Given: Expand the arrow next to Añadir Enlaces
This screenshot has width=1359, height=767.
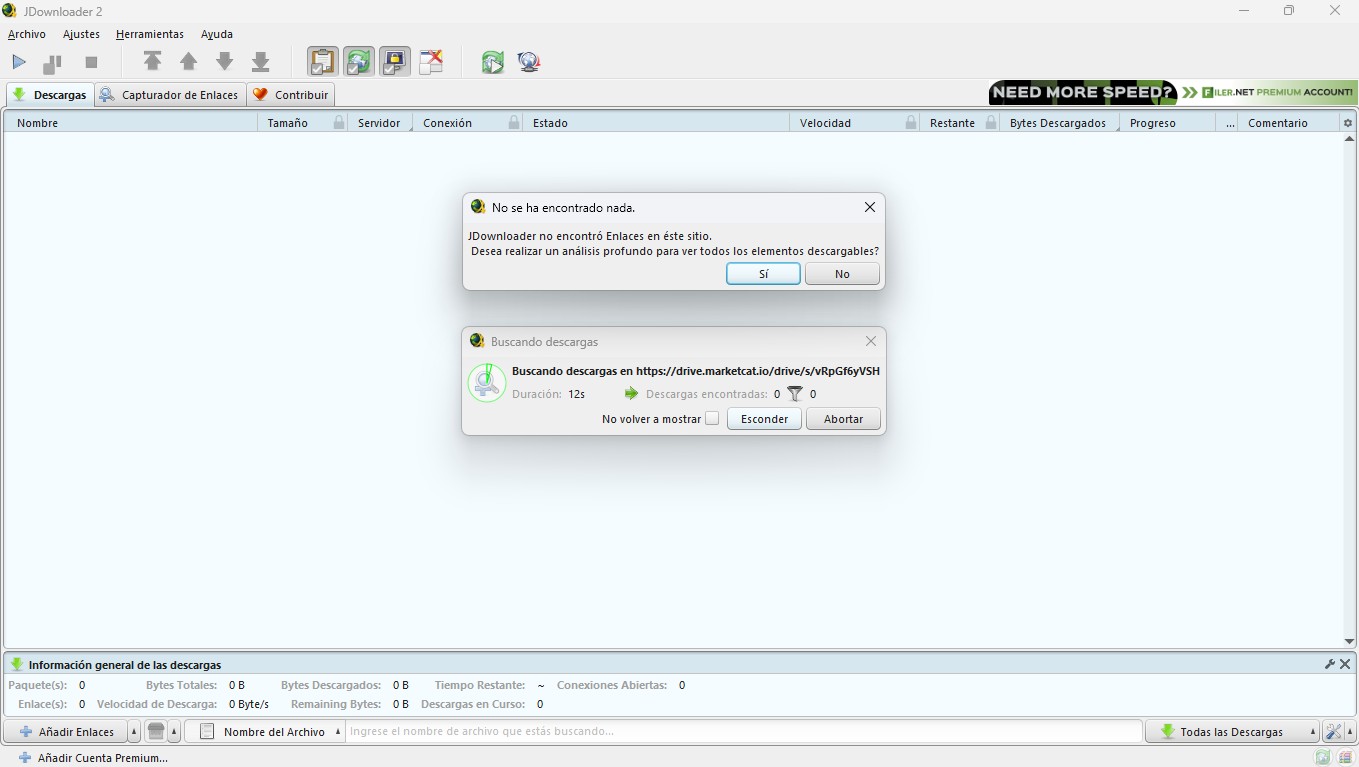Looking at the screenshot, I should click(134, 732).
